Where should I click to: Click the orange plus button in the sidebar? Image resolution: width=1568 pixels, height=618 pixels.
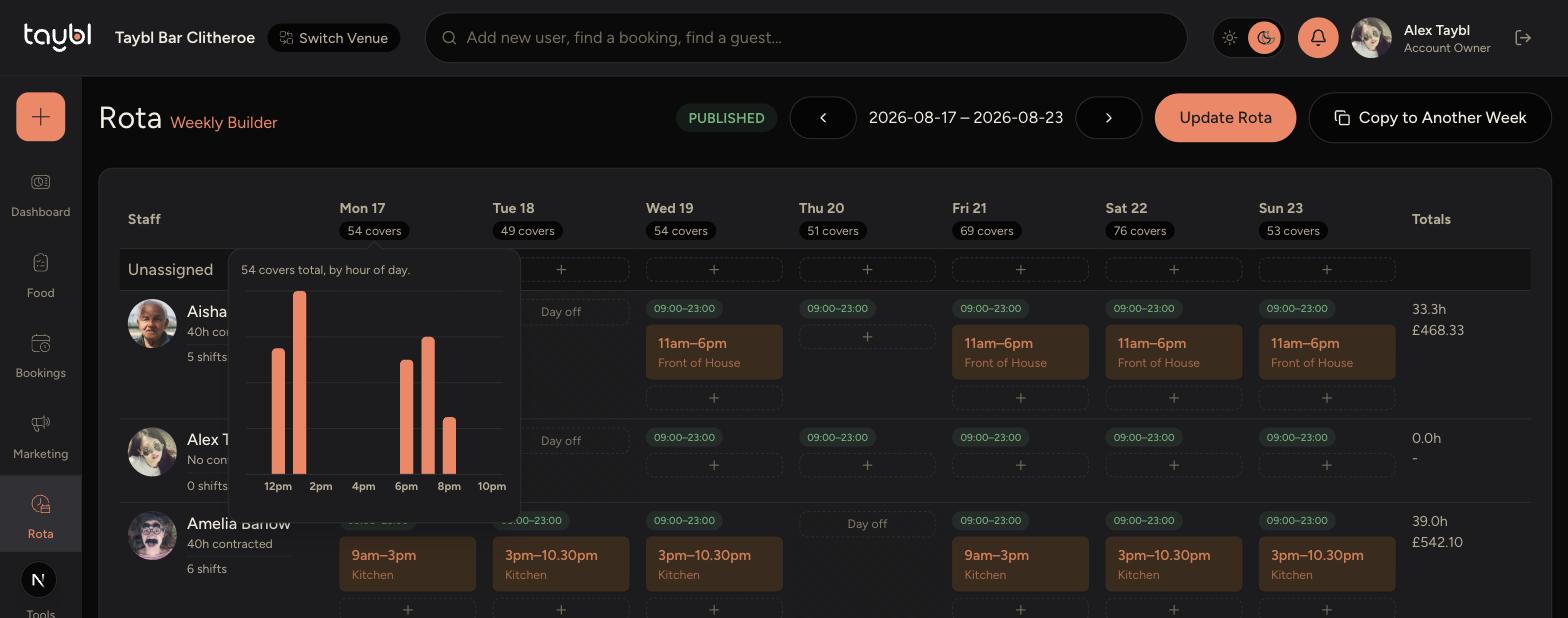pos(41,117)
